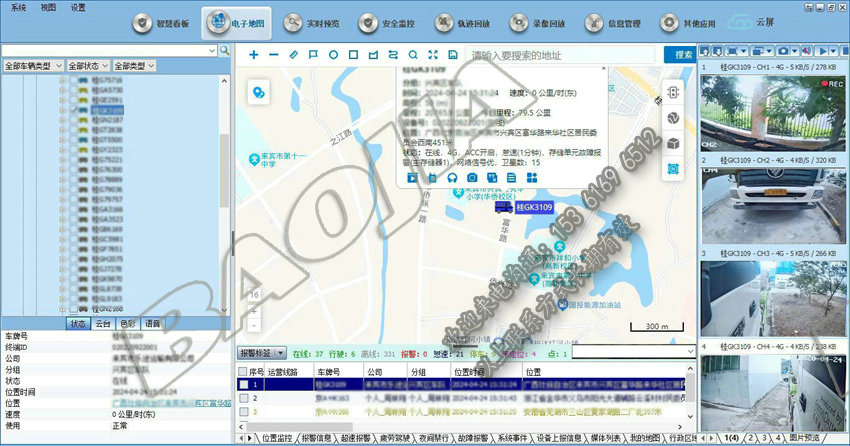Select the ruler measure distance tool
The image size is (850, 446).
coord(293,55)
